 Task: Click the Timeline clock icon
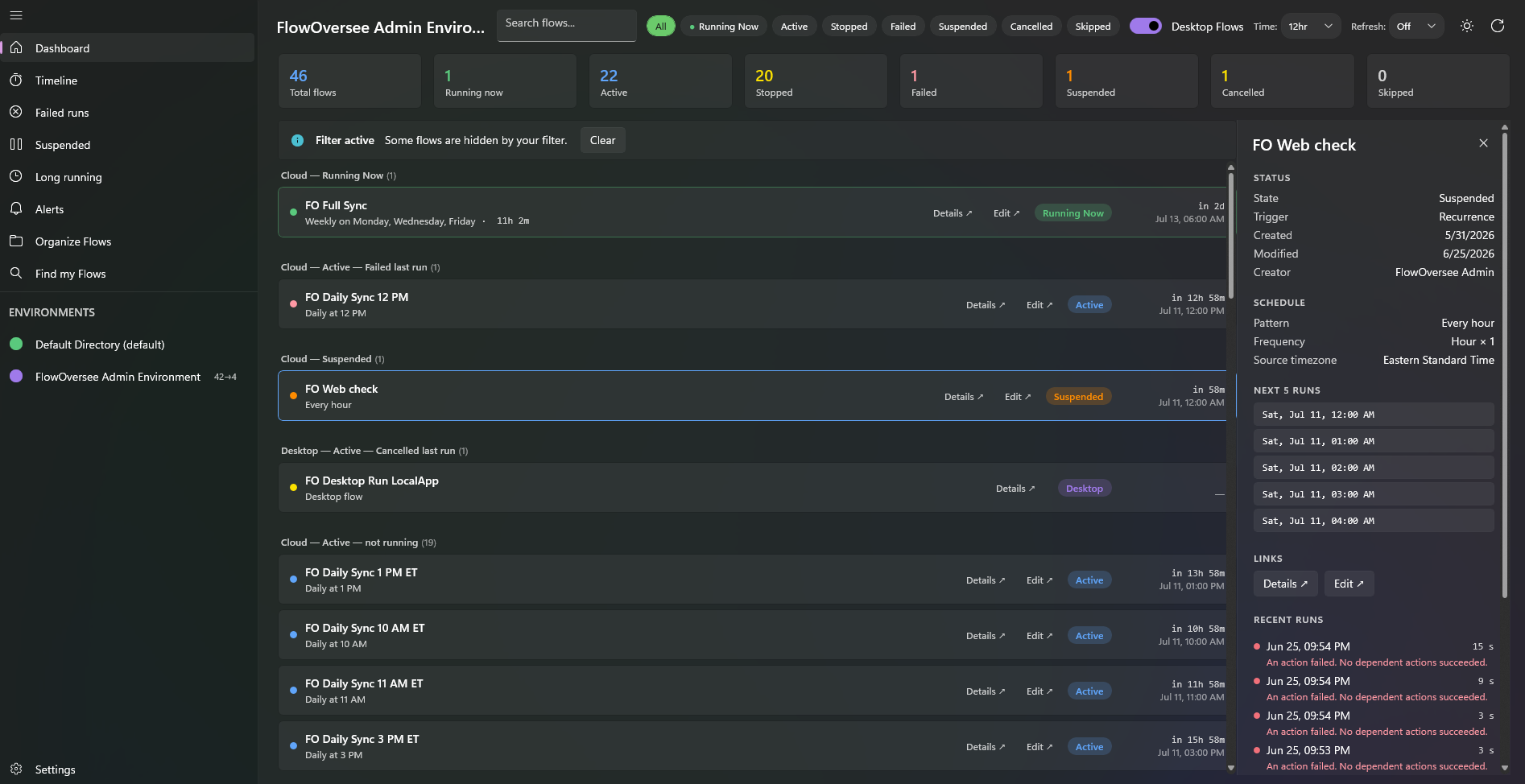tap(16, 80)
